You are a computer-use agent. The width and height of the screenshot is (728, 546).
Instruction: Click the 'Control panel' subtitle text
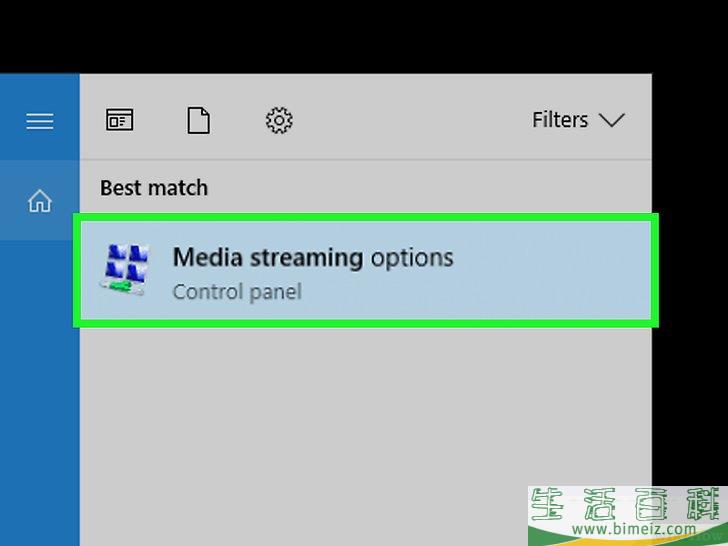(x=237, y=292)
